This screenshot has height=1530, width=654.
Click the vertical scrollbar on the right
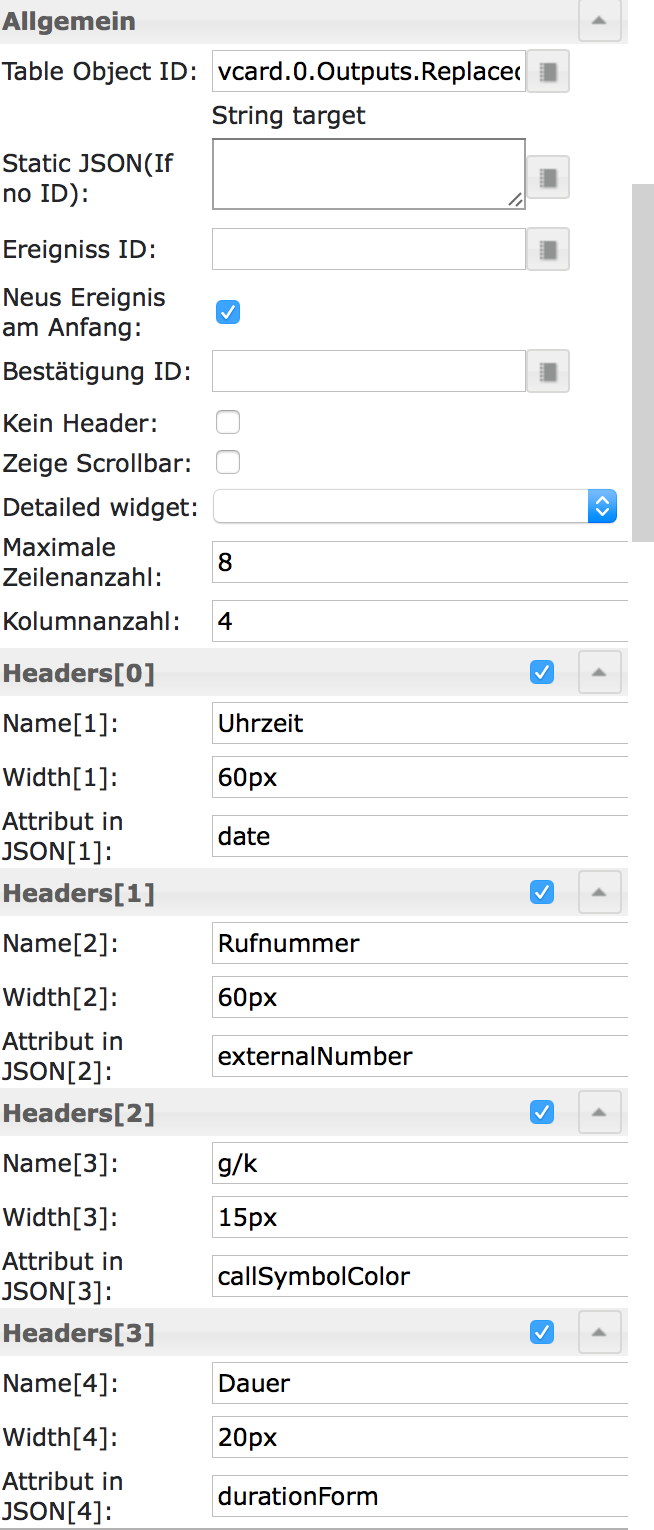642,360
